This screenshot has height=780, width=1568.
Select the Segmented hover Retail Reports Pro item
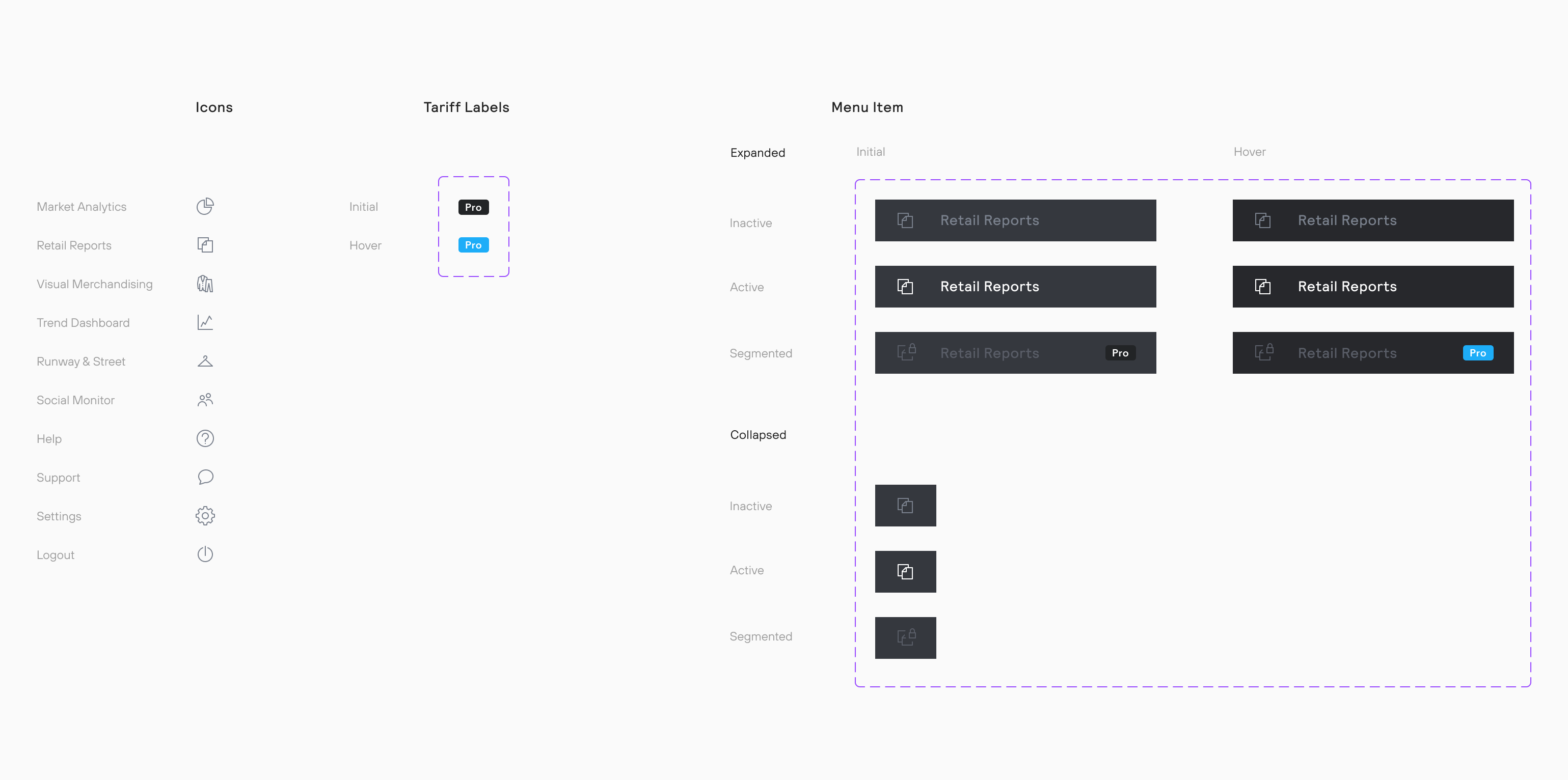coord(1373,353)
